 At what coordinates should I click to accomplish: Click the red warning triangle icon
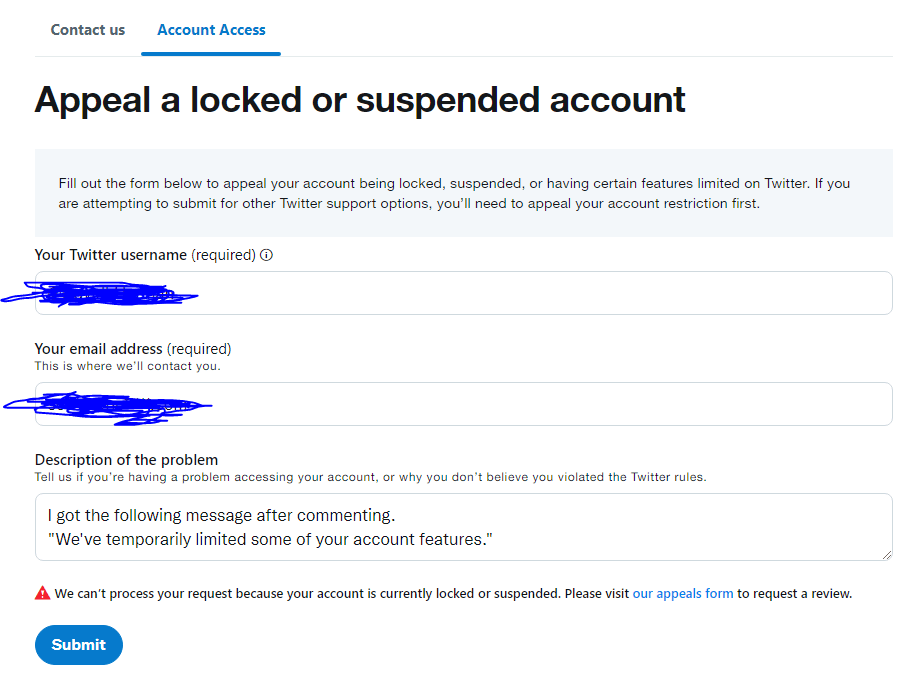pyautogui.click(x=42, y=592)
